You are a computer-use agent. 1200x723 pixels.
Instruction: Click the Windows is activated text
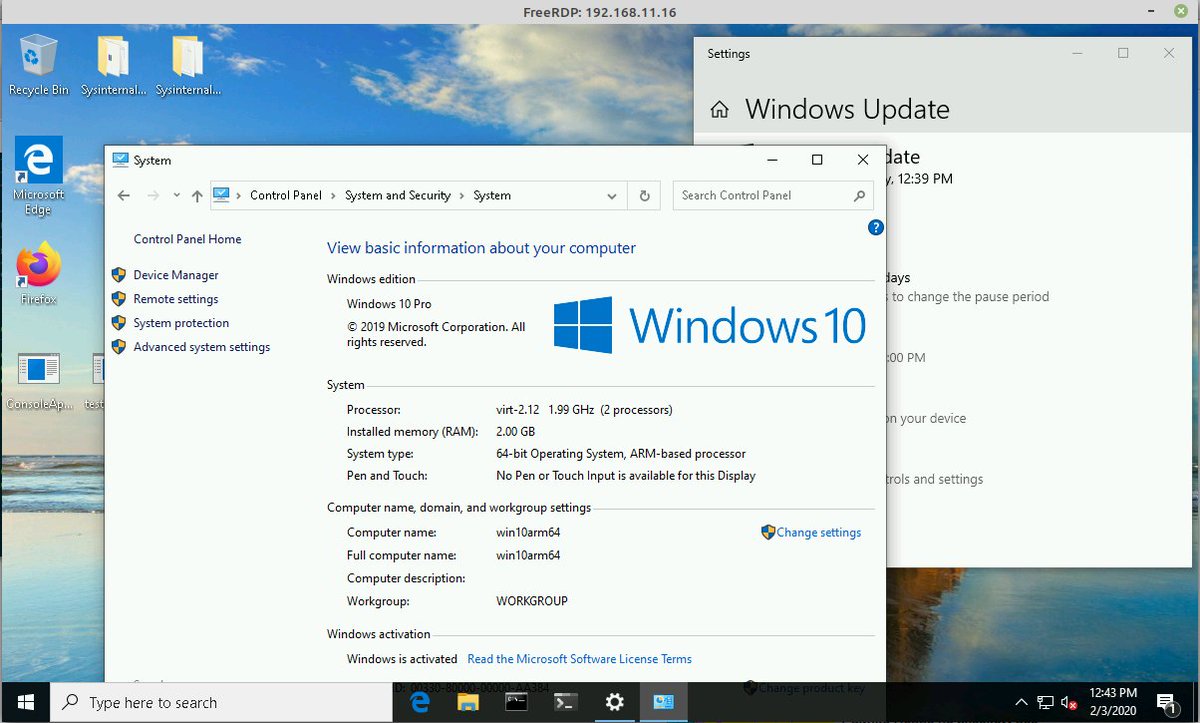coord(402,659)
